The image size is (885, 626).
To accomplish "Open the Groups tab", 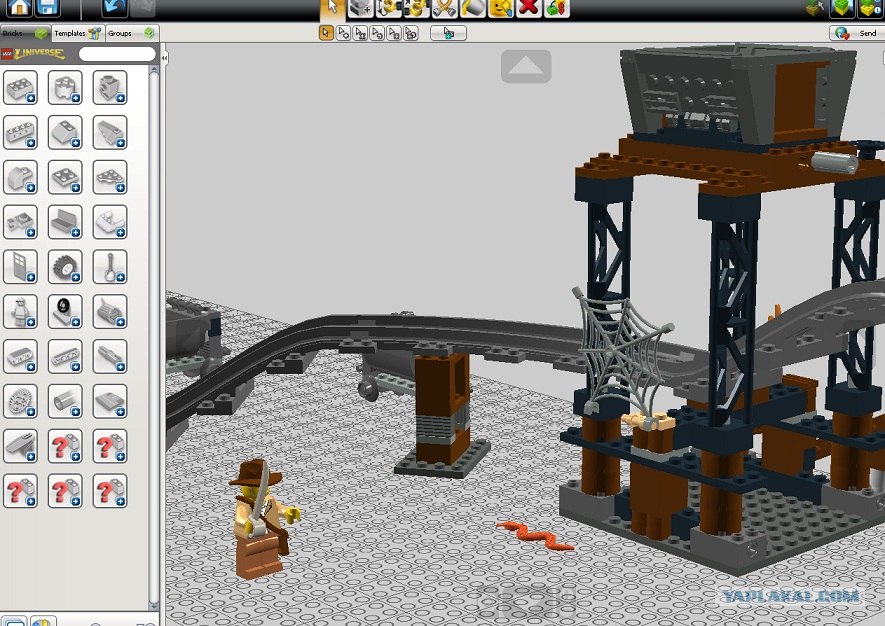I will [x=131, y=33].
